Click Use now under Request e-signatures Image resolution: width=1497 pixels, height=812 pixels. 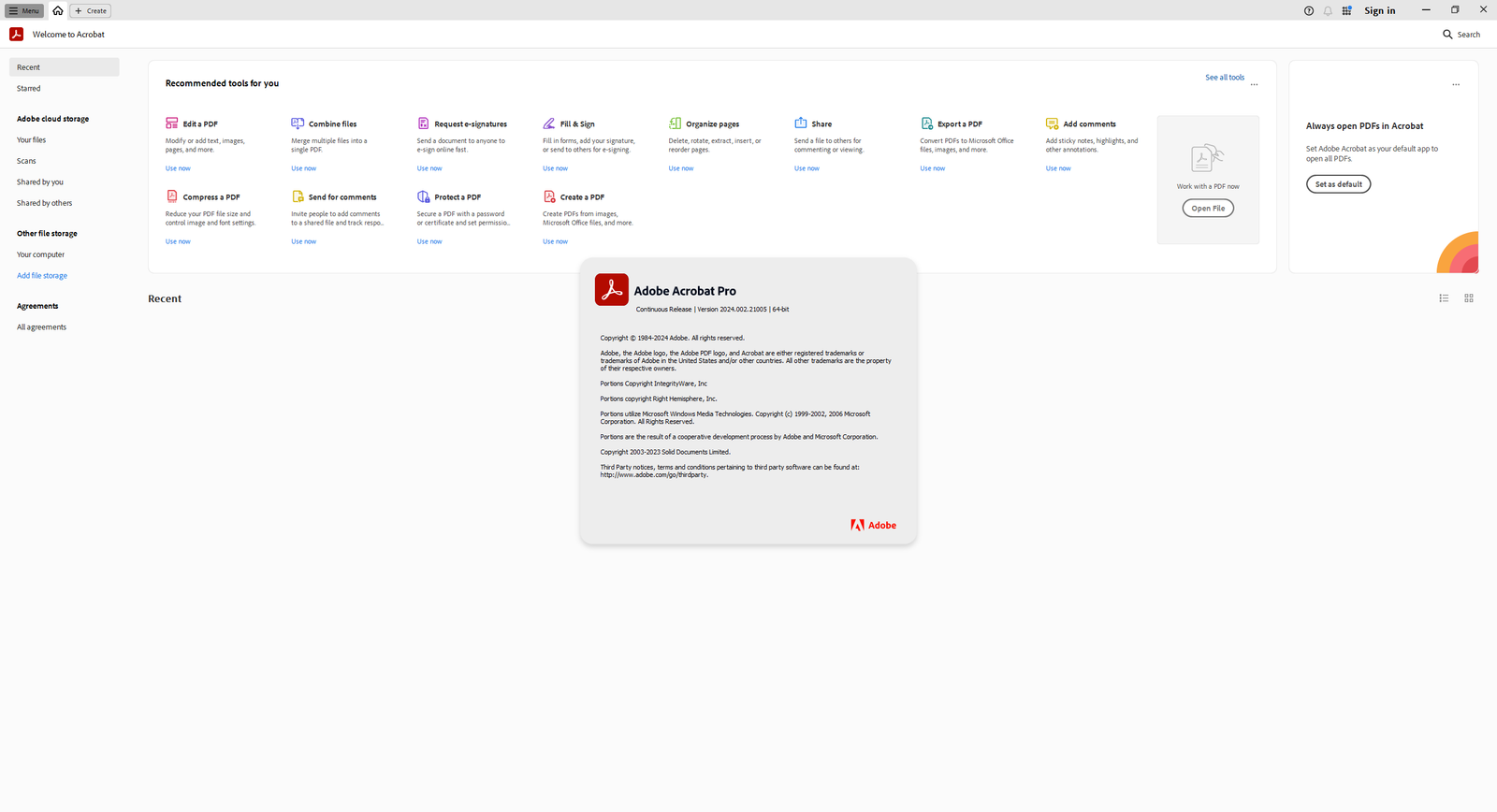tap(429, 168)
